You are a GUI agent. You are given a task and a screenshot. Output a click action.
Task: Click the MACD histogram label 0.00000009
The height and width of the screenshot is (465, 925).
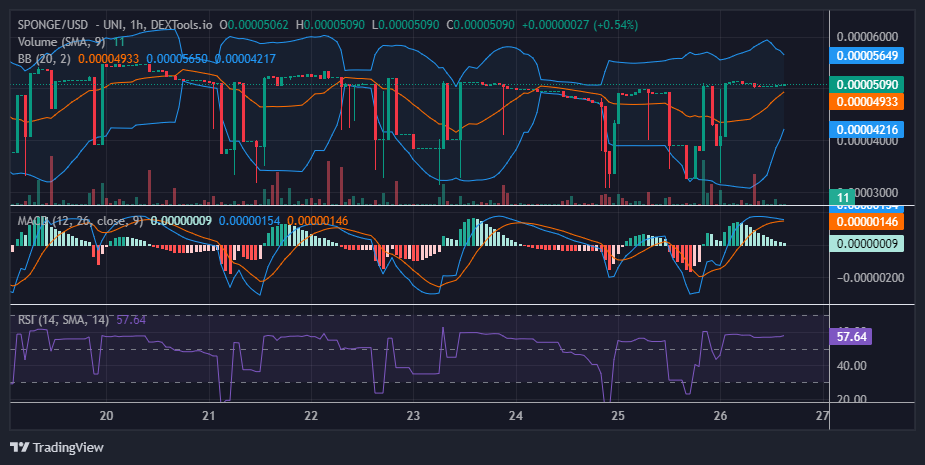867,243
